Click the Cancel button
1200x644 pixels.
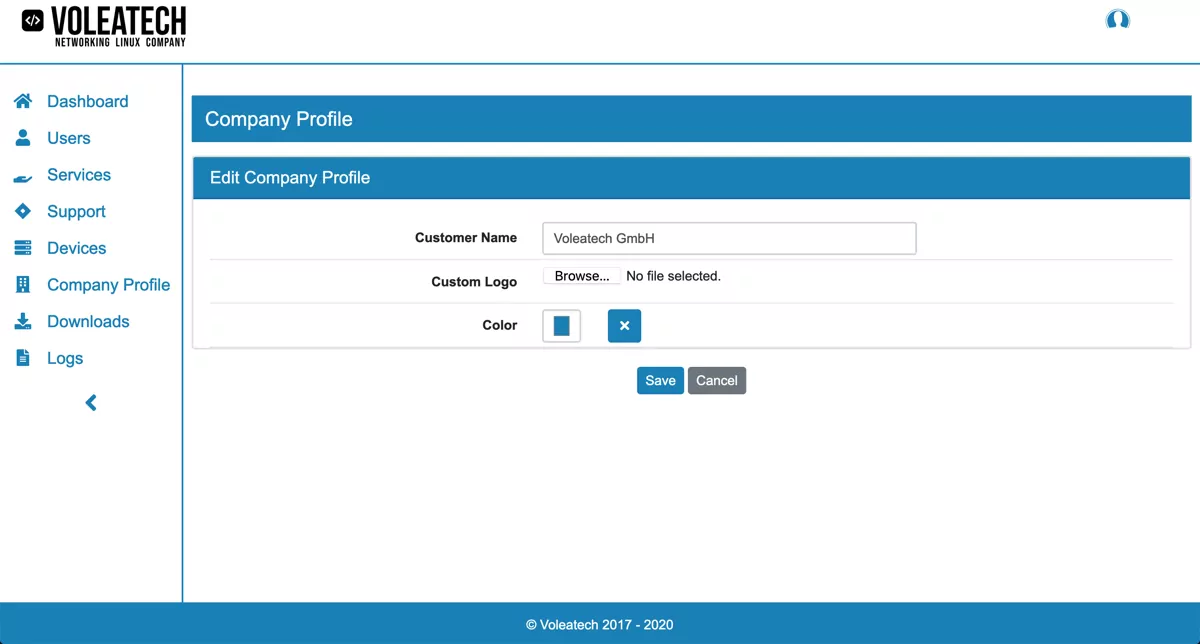point(717,380)
